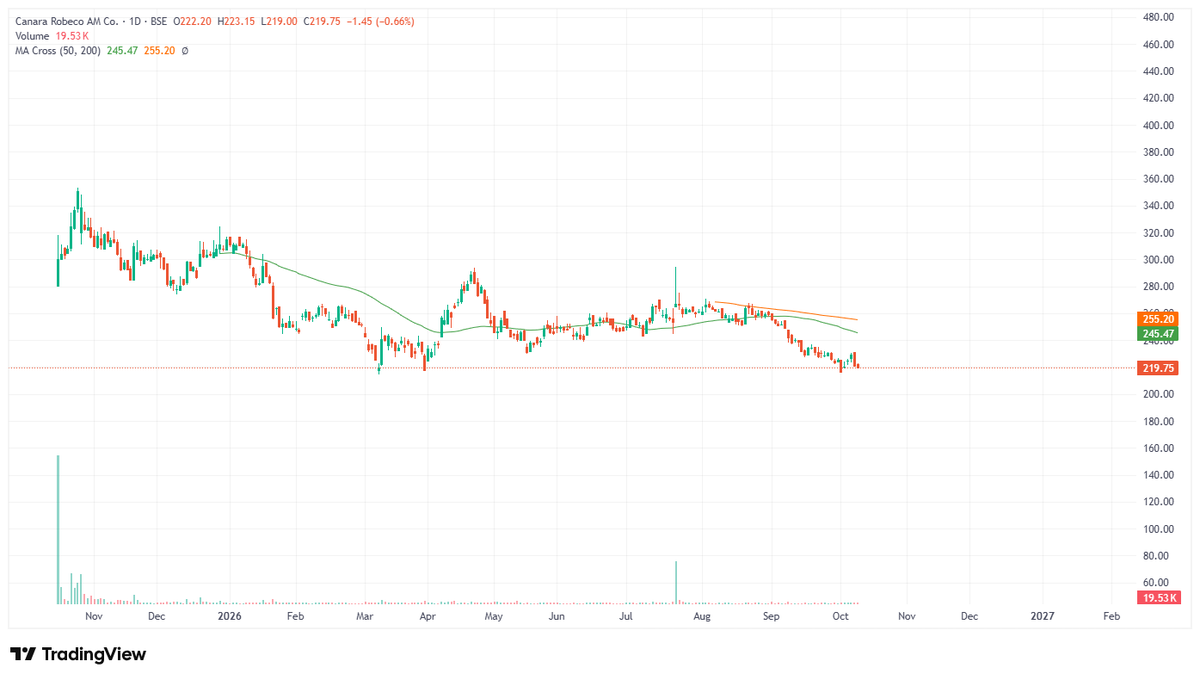The image size is (1200, 680).
Task: Click the change −1.45 (−0.66%)
Action: tap(380, 21)
